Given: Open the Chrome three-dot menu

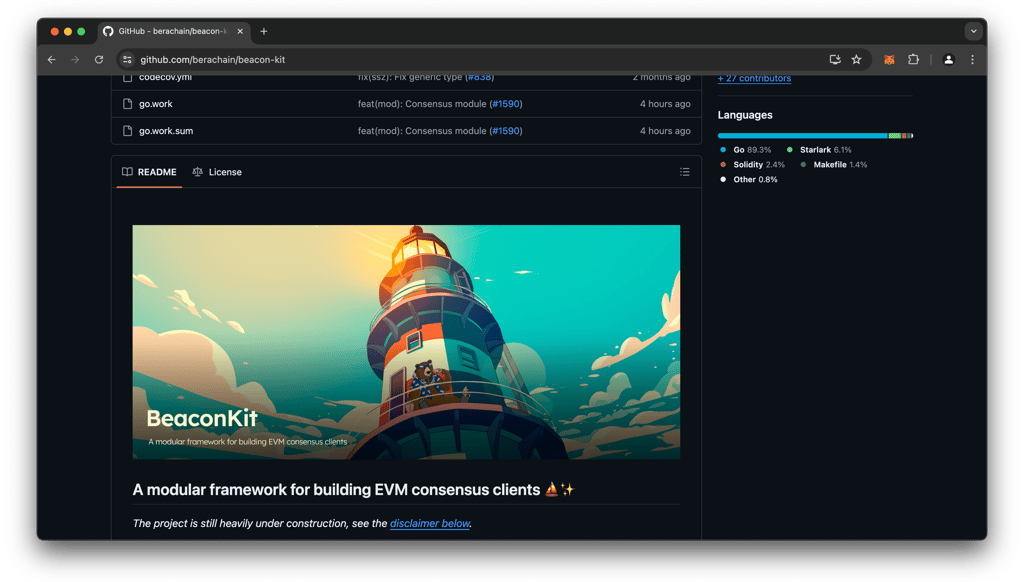Looking at the screenshot, I should [972, 59].
